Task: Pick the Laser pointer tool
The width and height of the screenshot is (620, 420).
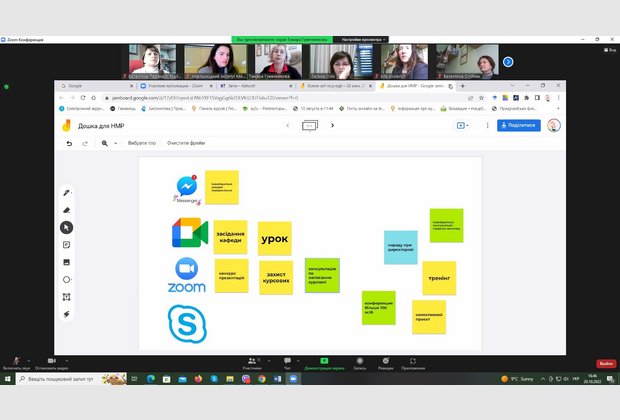Action: (x=67, y=314)
